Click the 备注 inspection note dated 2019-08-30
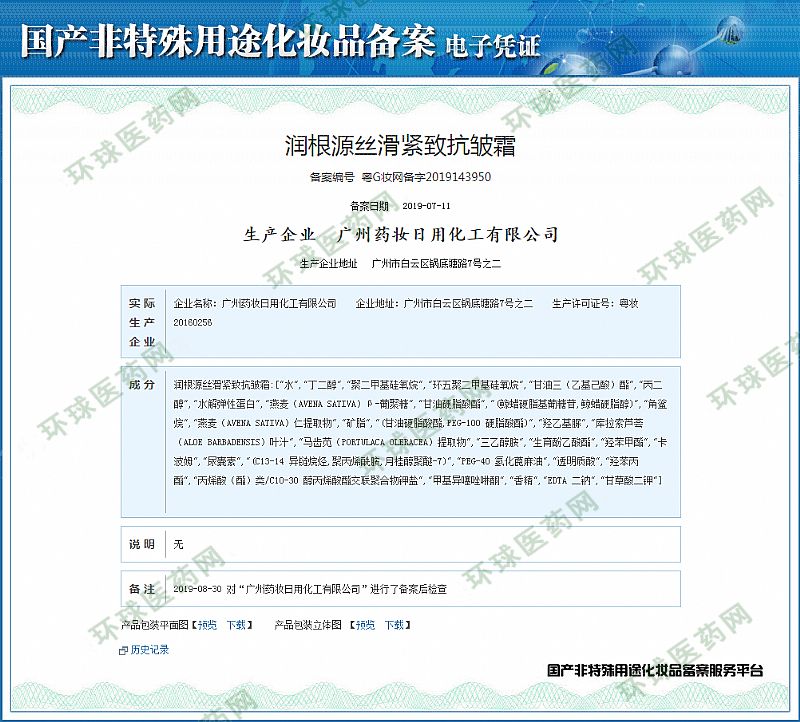800x722 pixels. coord(310,590)
